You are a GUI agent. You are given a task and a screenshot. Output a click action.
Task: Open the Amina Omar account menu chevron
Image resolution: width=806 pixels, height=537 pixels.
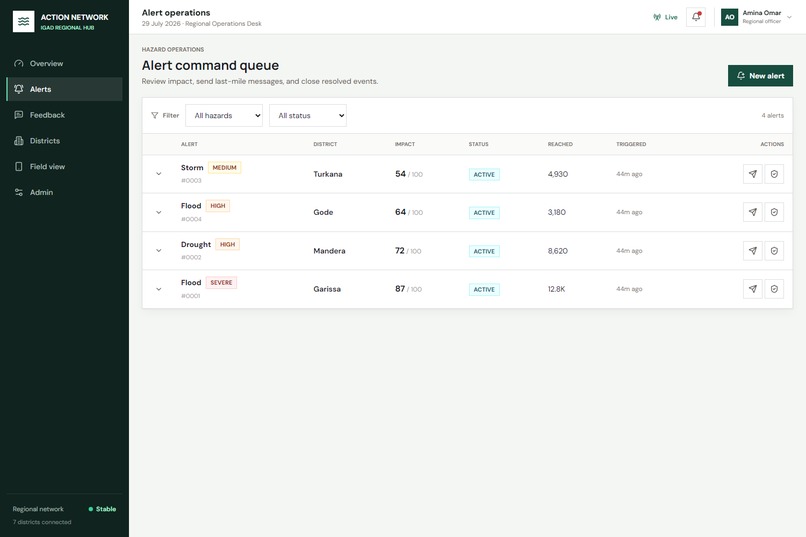790,17
